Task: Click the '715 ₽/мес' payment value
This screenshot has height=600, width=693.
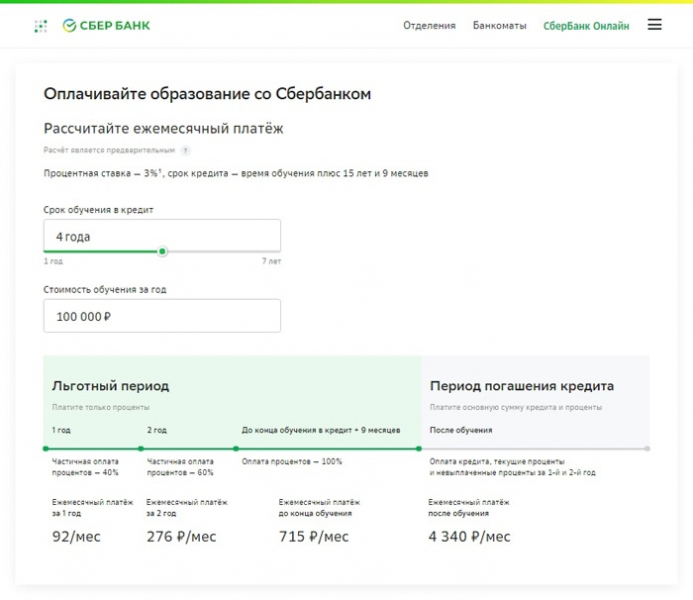Action: pos(313,536)
